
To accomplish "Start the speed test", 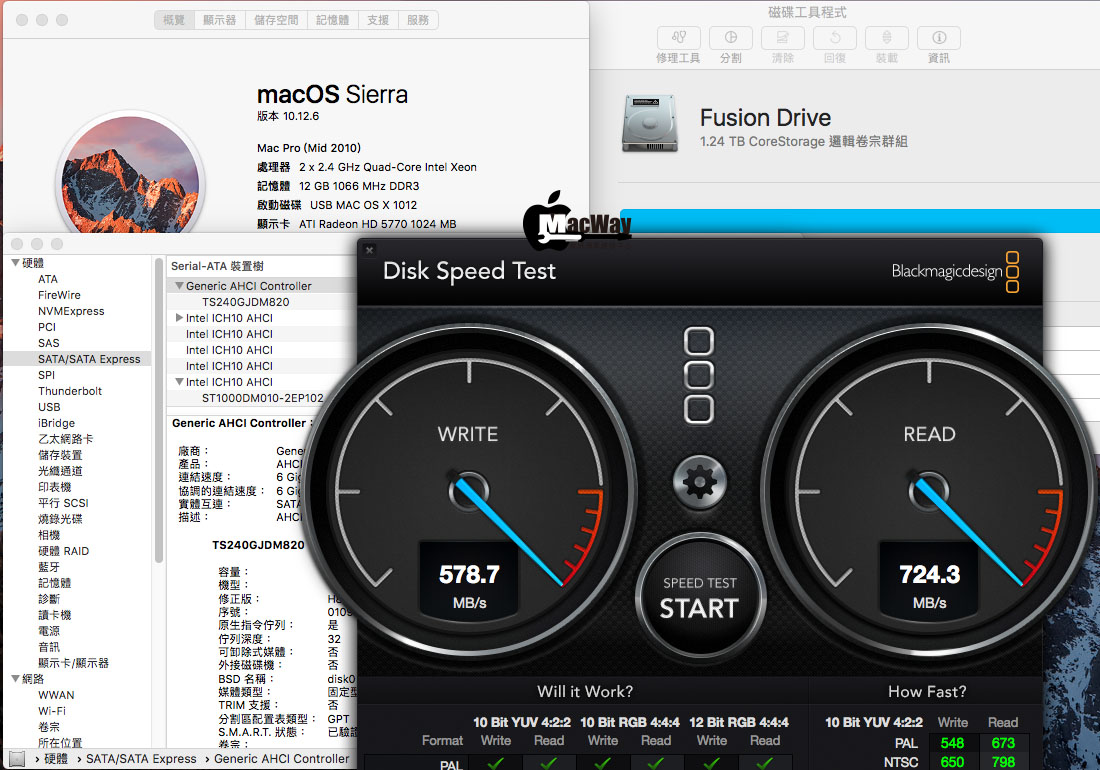I will pyautogui.click(x=699, y=599).
